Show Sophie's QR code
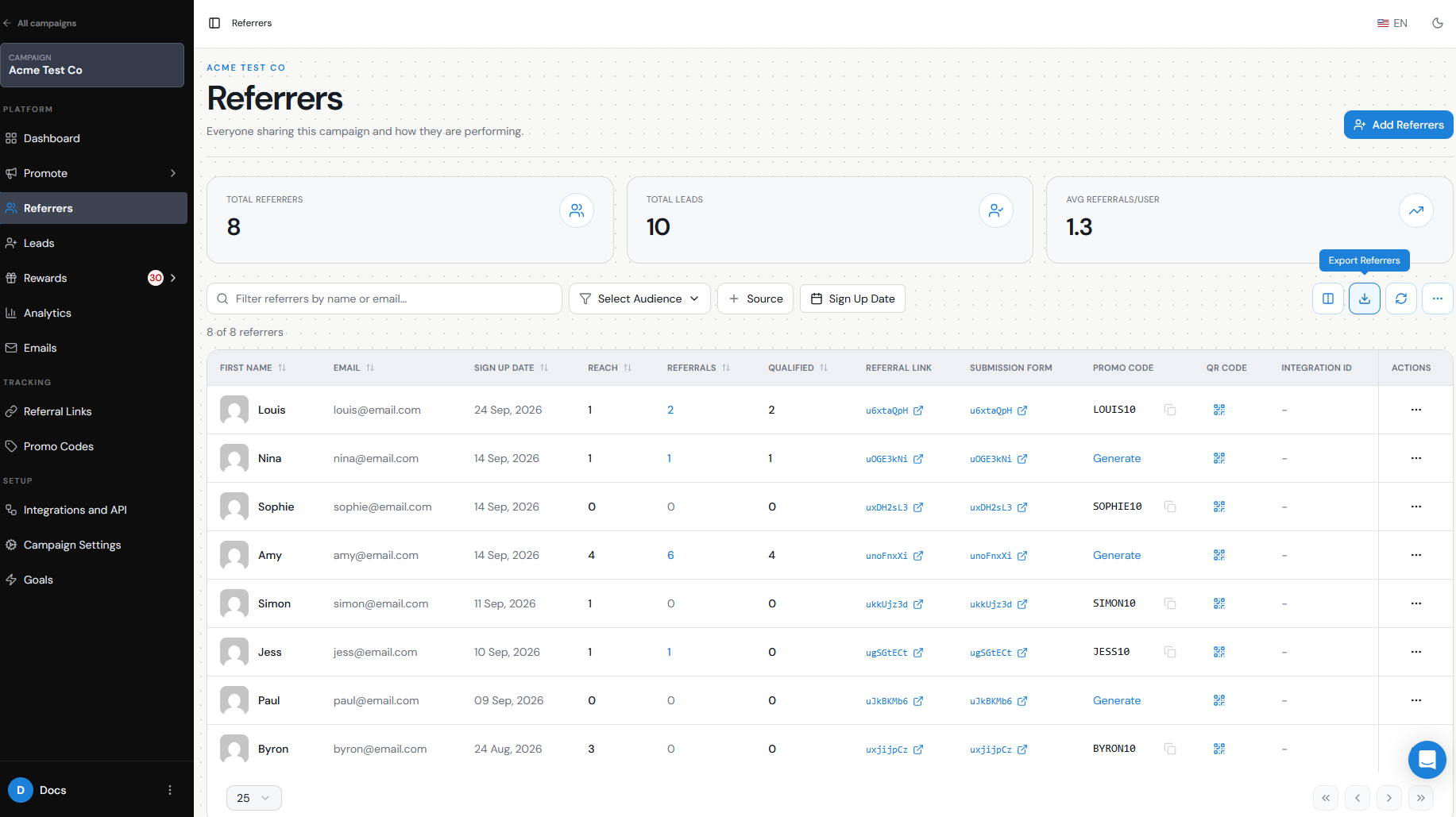 (1219, 507)
